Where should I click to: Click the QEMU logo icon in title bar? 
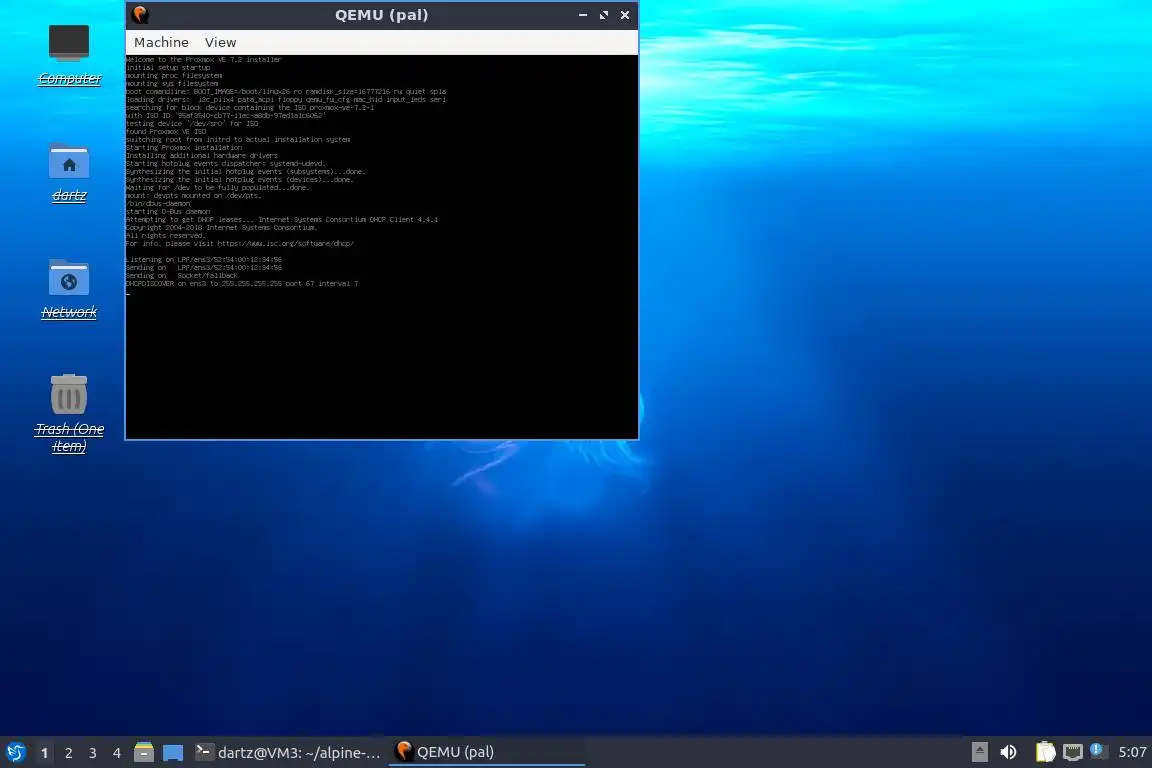click(140, 15)
